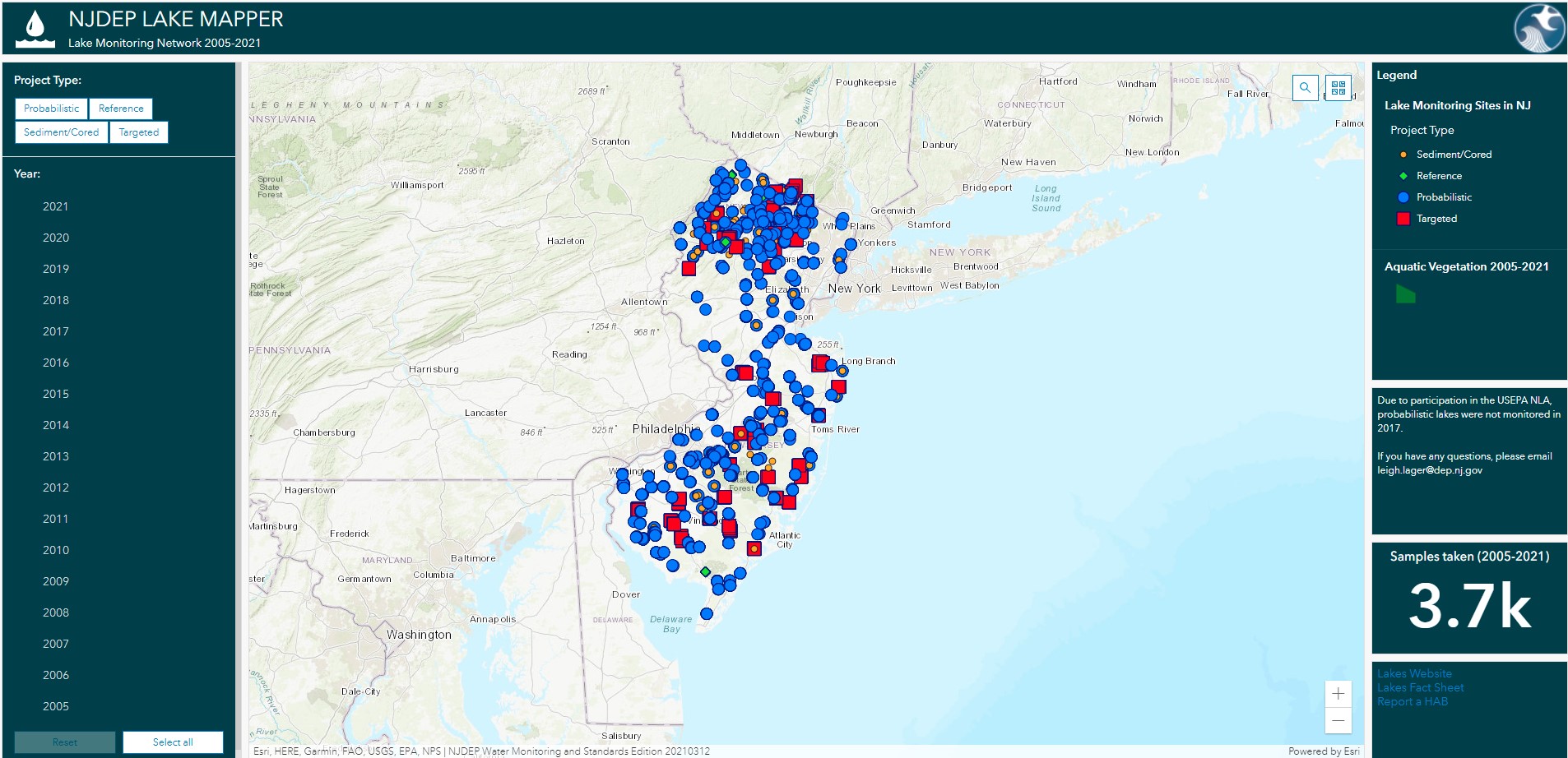Choose year 2013 filter
This screenshot has height=758, width=1568.
(x=56, y=456)
